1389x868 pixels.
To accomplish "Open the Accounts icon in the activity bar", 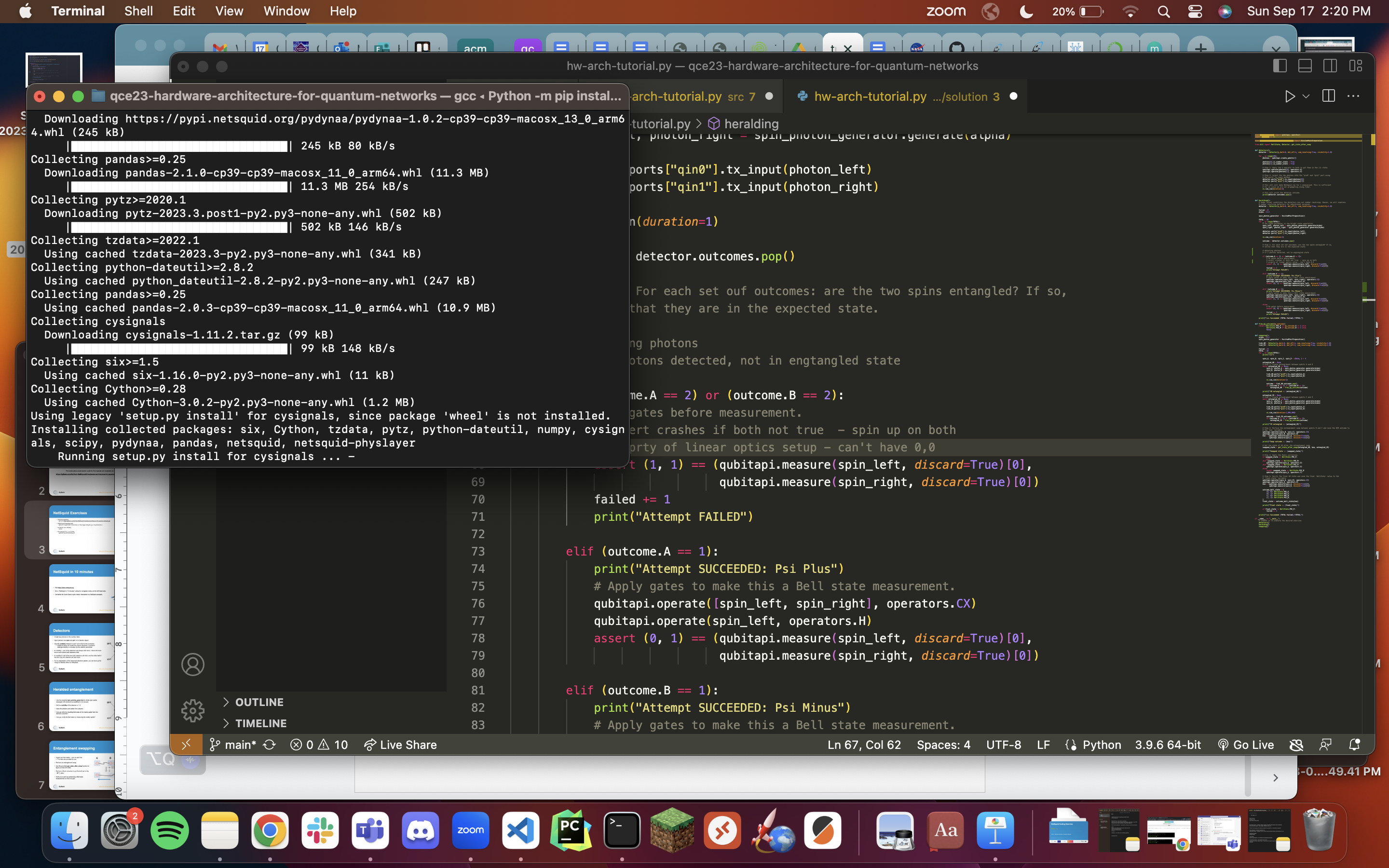I will click(x=193, y=664).
